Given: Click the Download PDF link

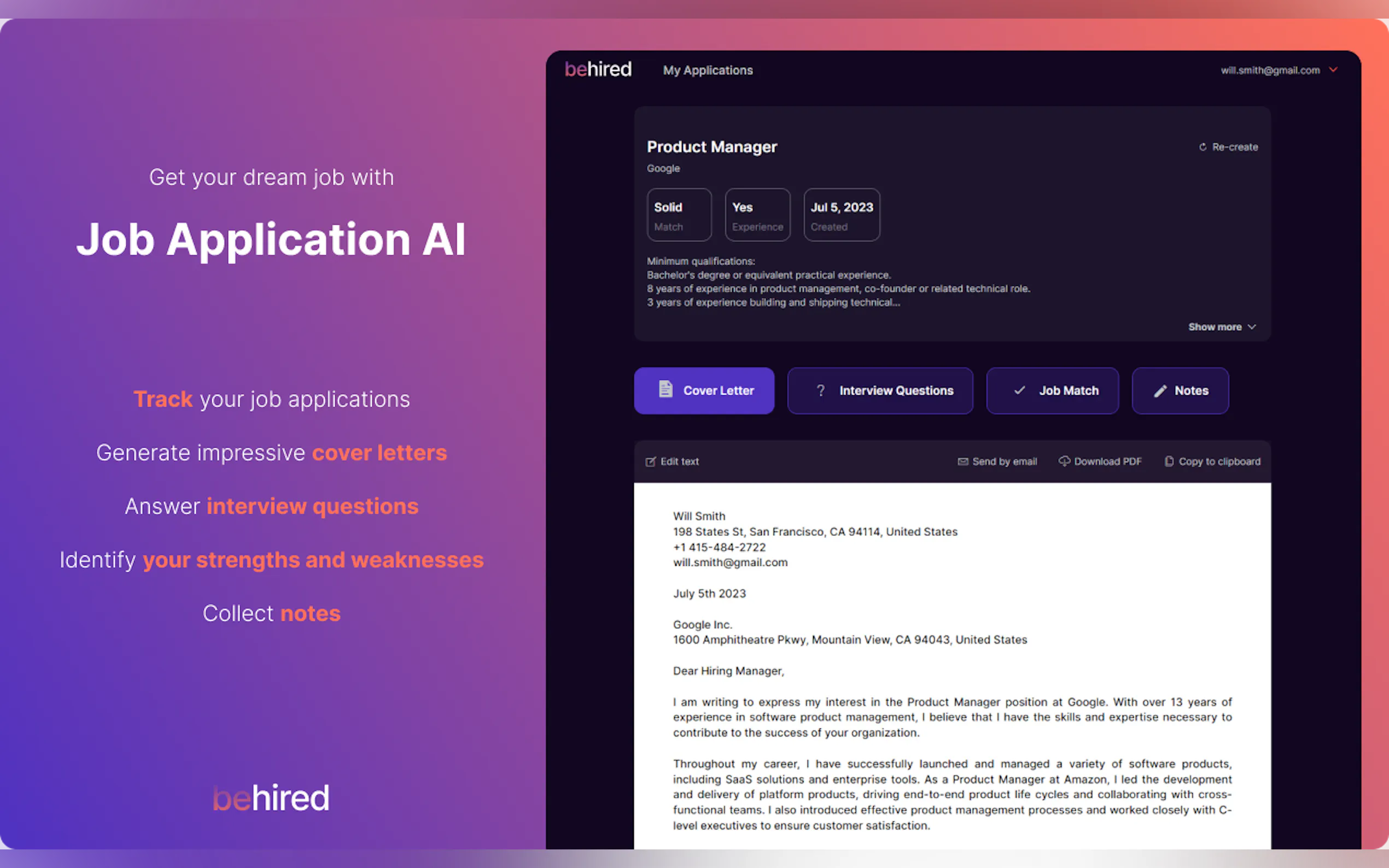Looking at the screenshot, I should coord(1107,461).
